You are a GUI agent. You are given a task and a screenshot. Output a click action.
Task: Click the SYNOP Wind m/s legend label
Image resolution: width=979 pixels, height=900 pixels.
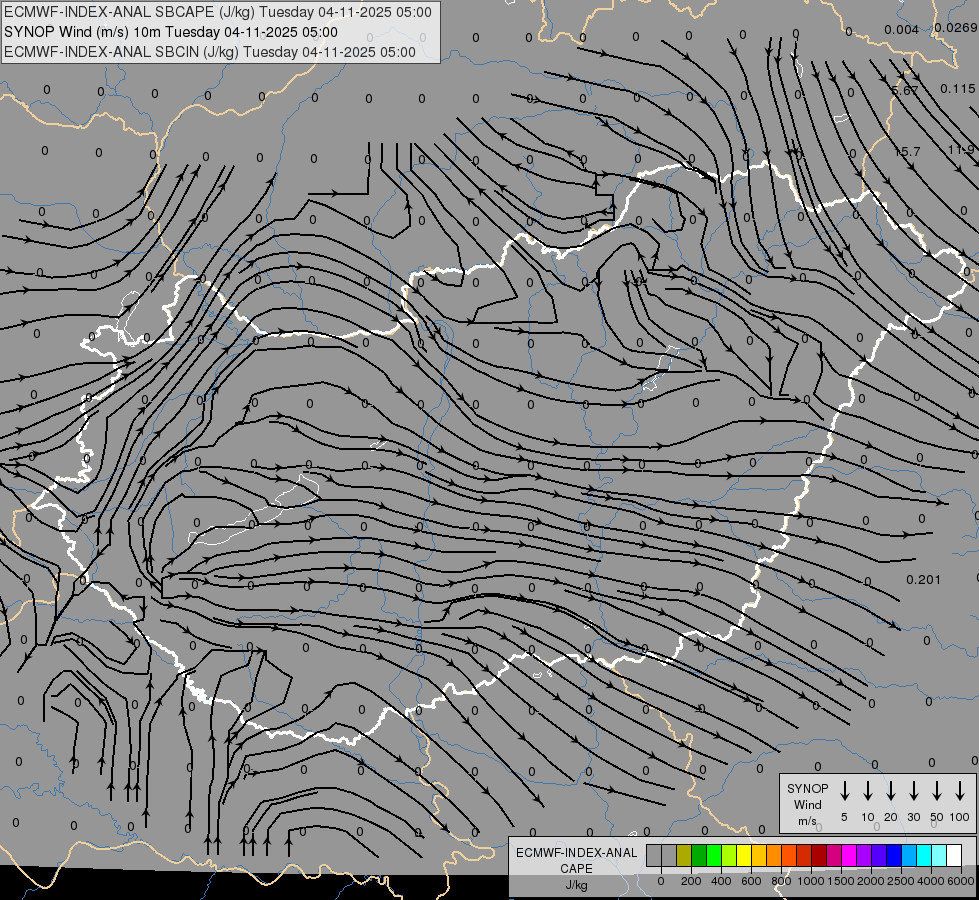[807, 804]
